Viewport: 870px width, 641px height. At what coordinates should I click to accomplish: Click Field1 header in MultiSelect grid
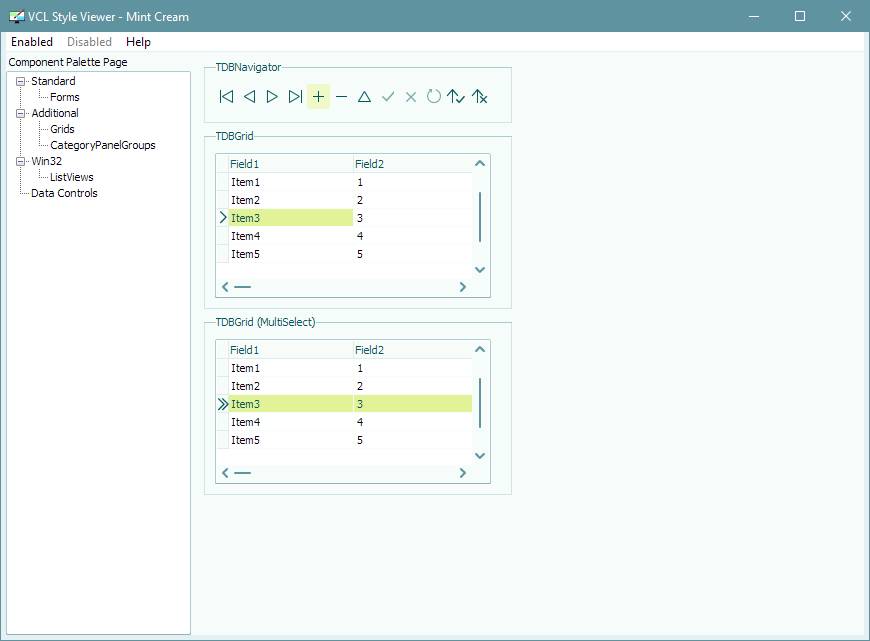[291, 350]
